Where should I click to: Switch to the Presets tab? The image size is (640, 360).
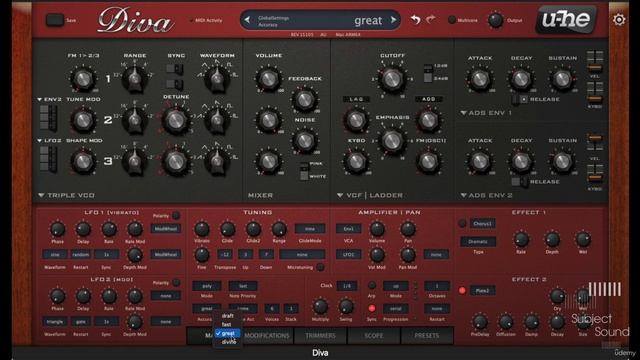(x=427, y=336)
